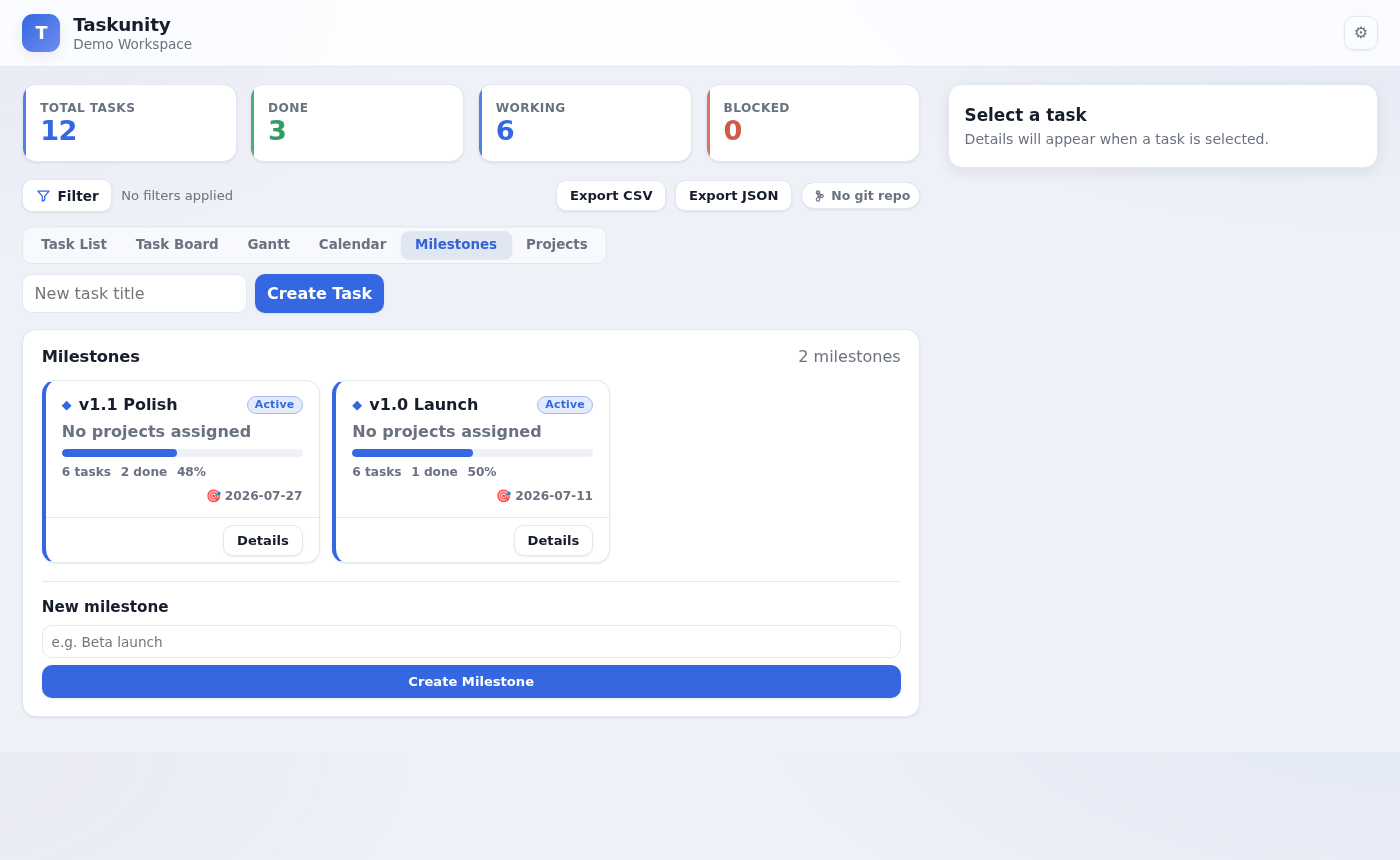Go to the Projects tab
The image size is (1400, 860).
pos(557,244)
